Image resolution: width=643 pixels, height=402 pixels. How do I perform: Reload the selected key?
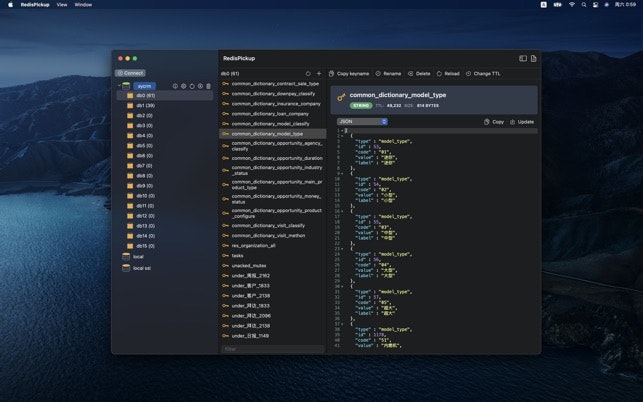448,73
